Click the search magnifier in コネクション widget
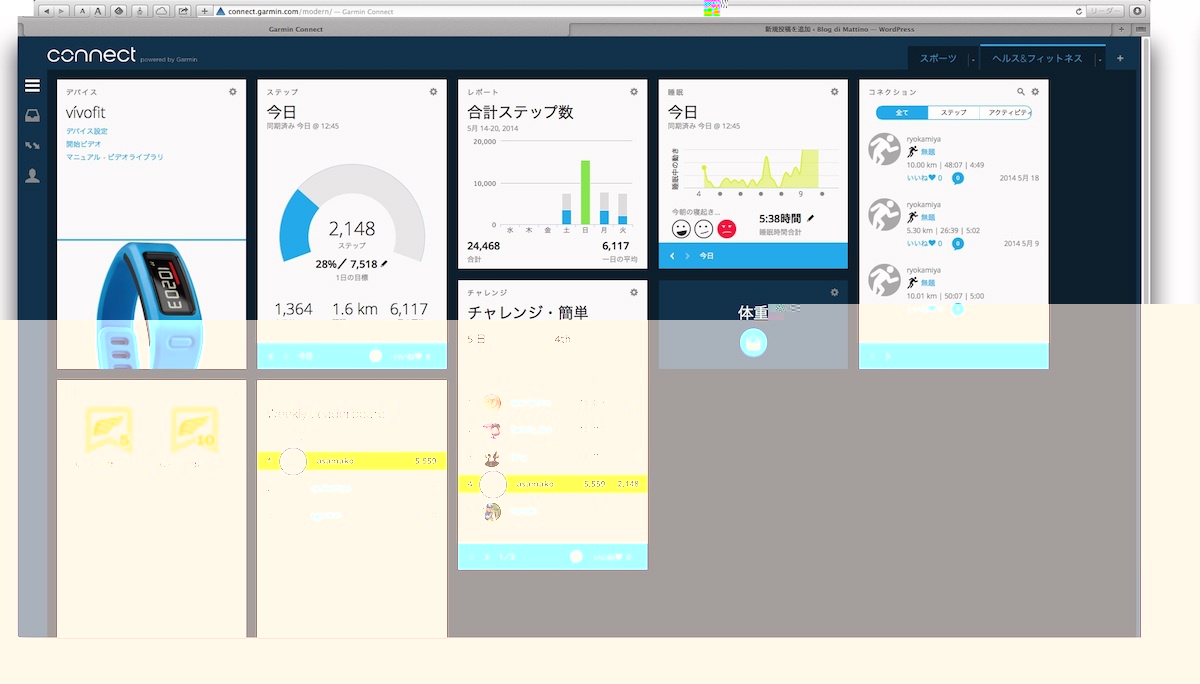 1021,91
